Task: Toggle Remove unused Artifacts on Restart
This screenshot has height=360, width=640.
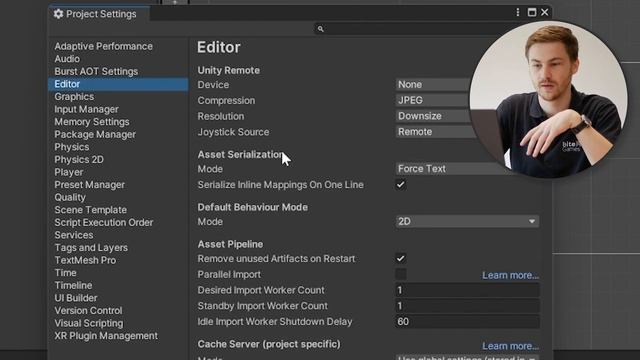Action: click(x=400, y=258)
